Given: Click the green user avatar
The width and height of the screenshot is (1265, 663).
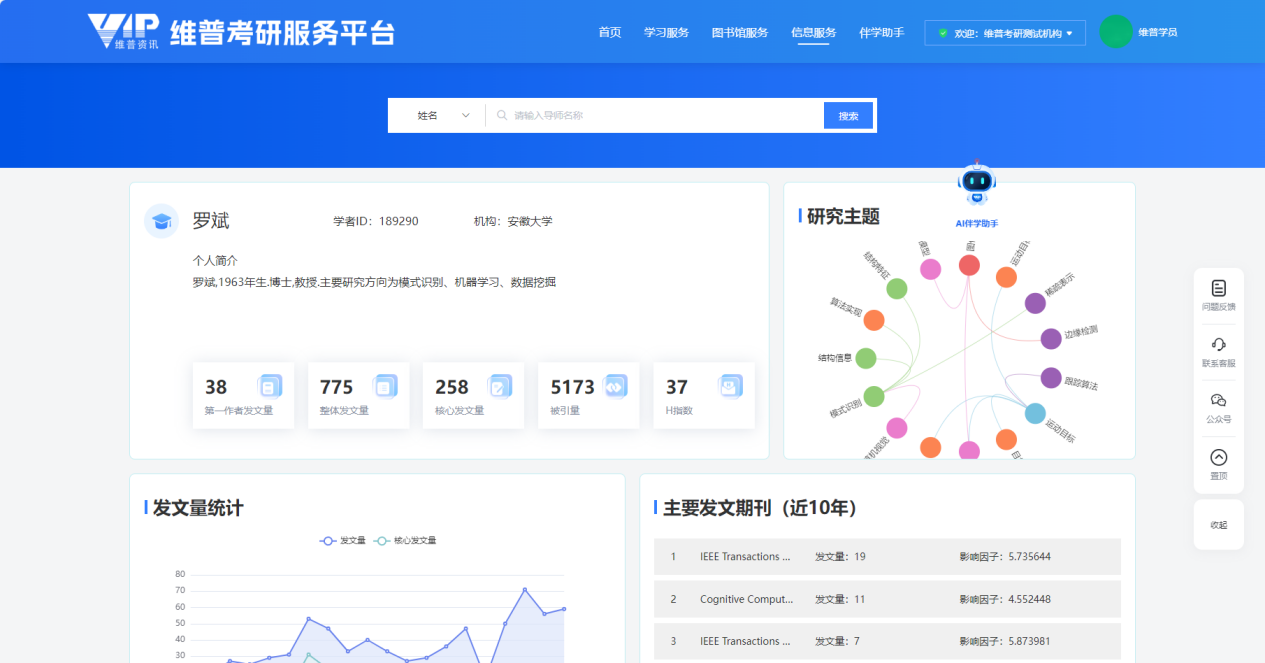Looking at the screenshot, I should pyautogui.click(x=1115, y=32).
